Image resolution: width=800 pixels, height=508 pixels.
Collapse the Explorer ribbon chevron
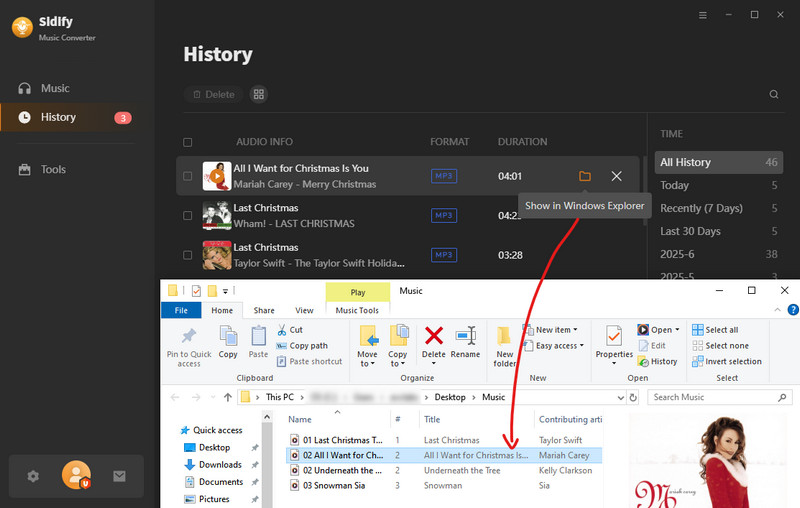(x=778, y=310)
